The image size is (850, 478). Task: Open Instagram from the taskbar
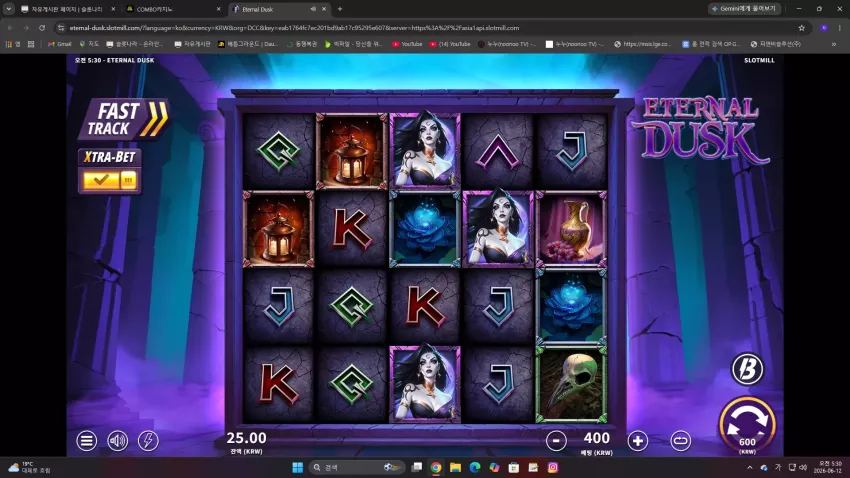pos(553,467)
